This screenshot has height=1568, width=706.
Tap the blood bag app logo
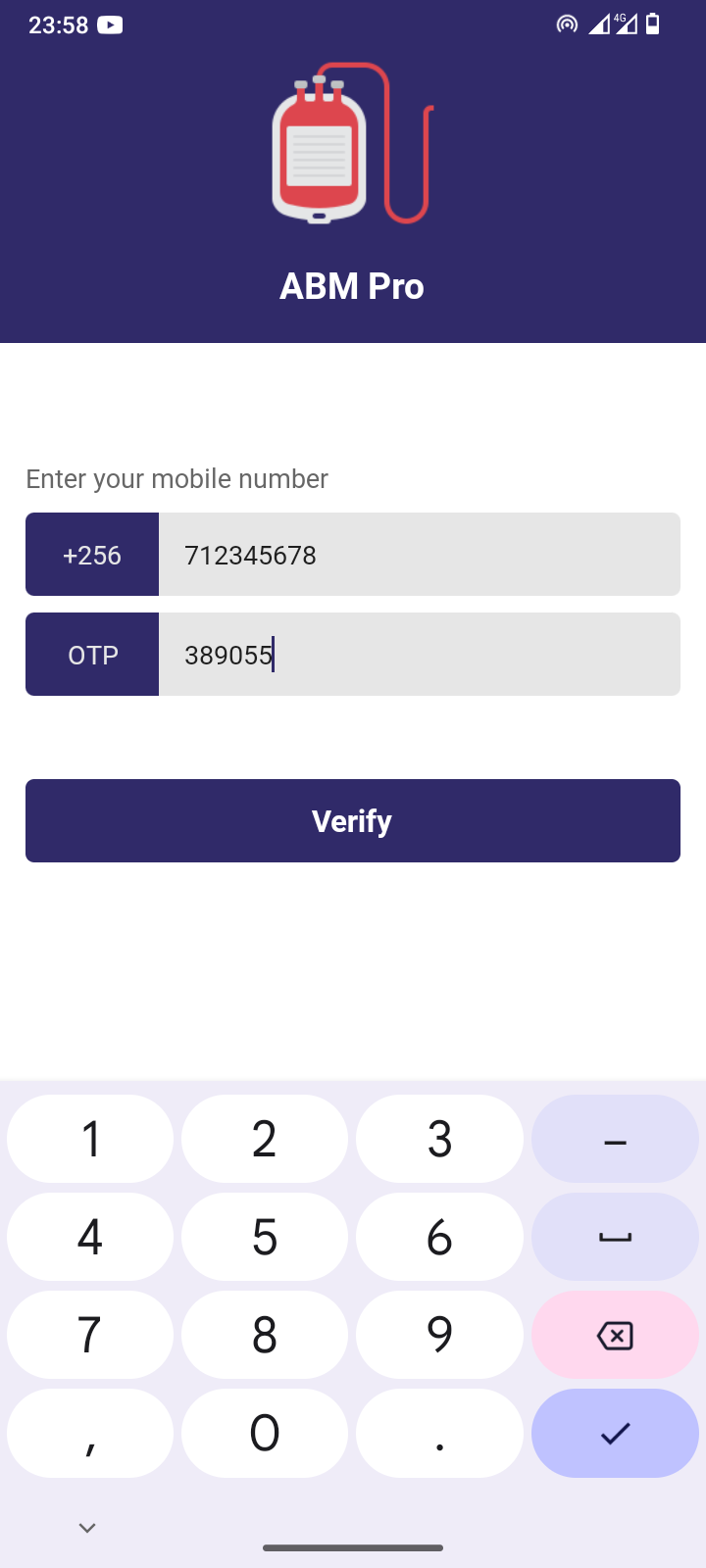pos(351,144)
